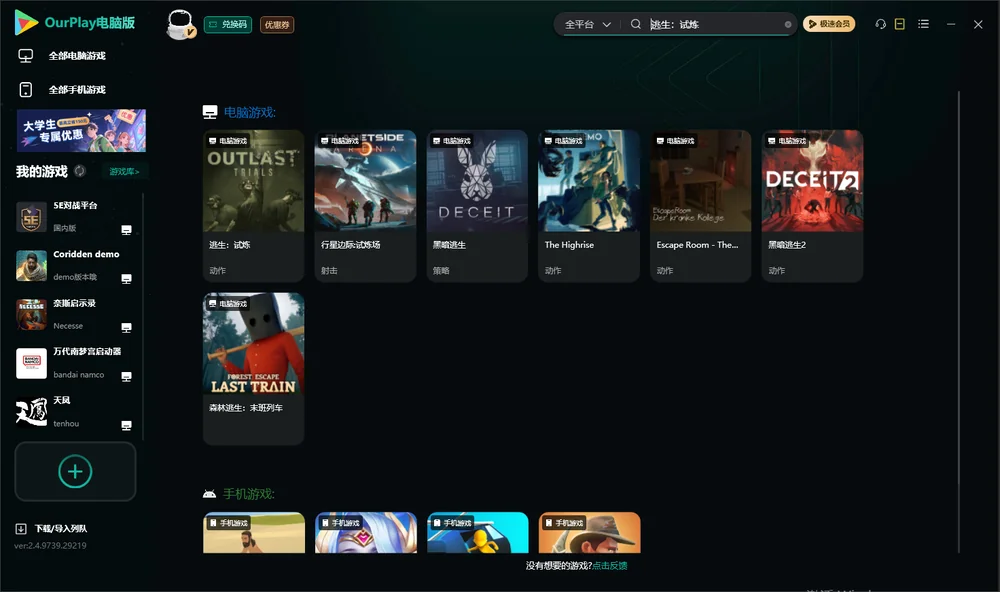Click the 射击 genre label

(x=329, y=270)
